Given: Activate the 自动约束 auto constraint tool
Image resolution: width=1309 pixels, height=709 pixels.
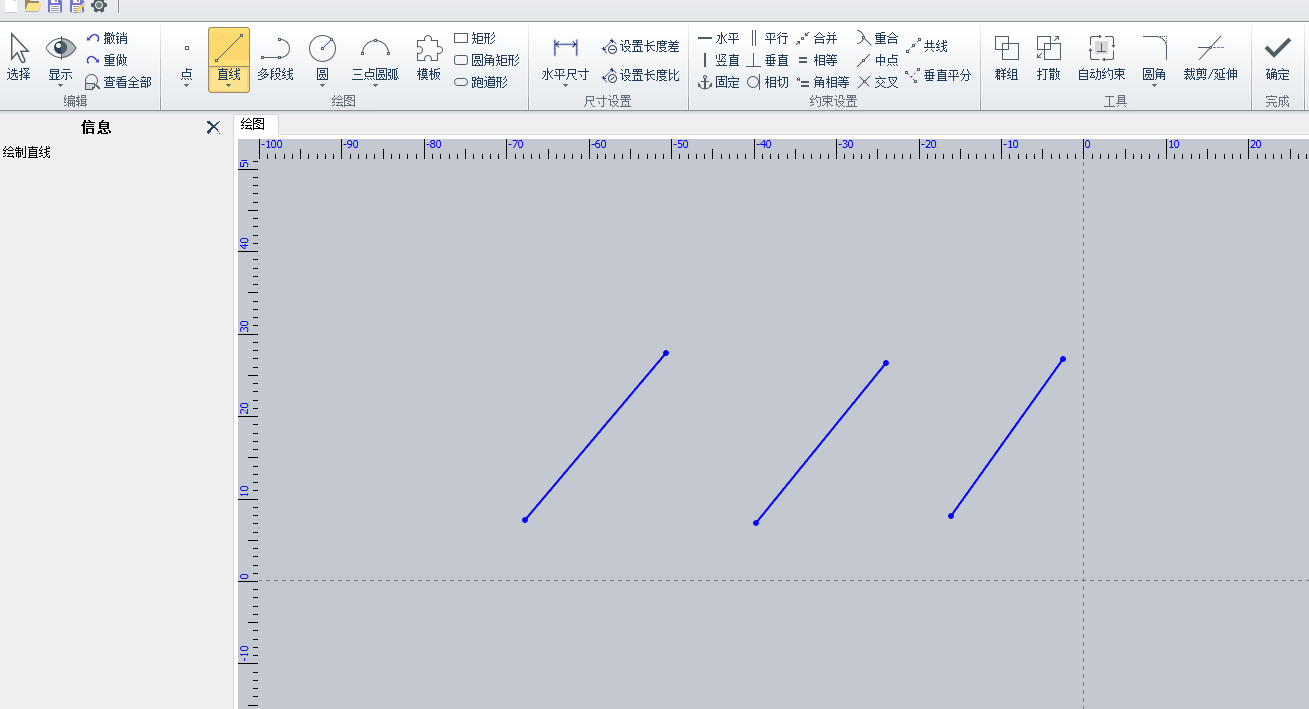Looking at the screenshot, I should [1101, 57].
